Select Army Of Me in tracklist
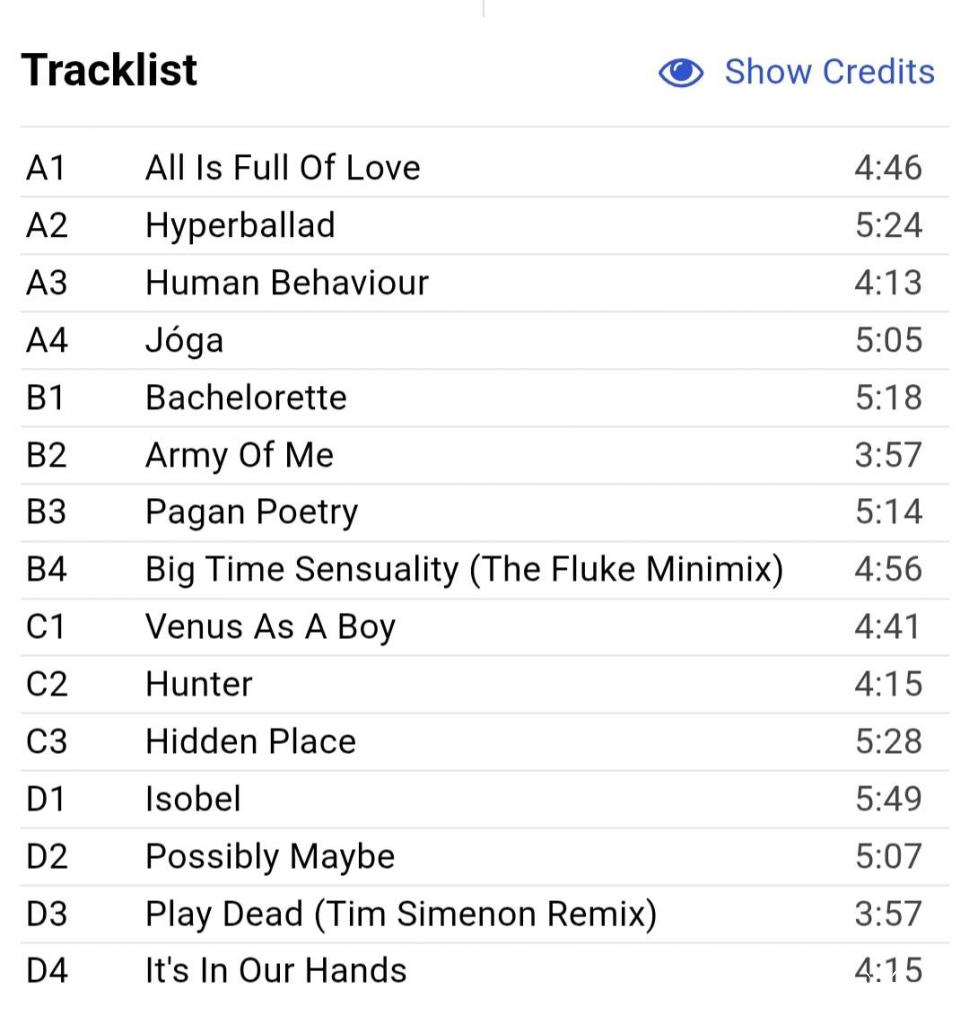The image size is (969, 1024). [x=240, y=455]
